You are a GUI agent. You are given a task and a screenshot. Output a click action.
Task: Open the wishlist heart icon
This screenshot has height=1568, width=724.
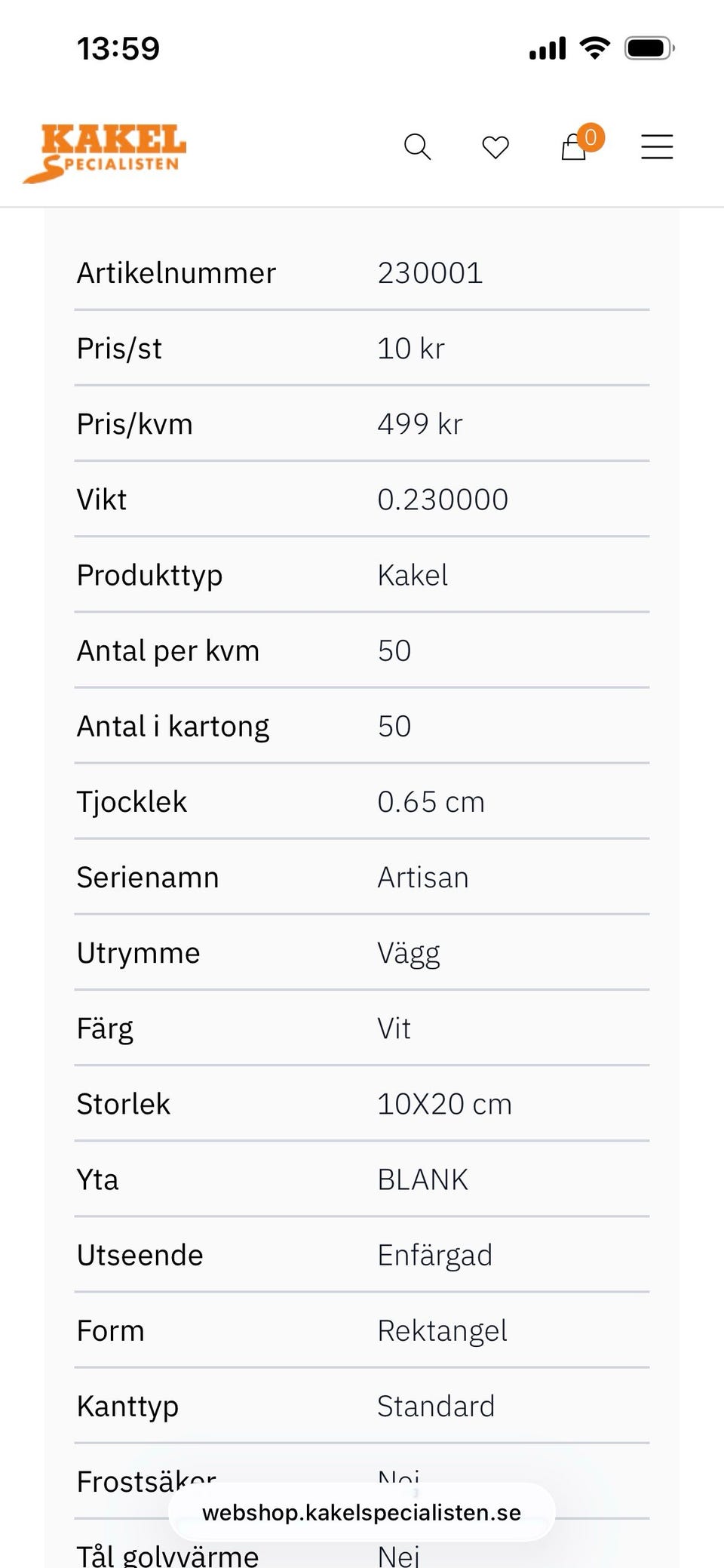pos(495,147)
